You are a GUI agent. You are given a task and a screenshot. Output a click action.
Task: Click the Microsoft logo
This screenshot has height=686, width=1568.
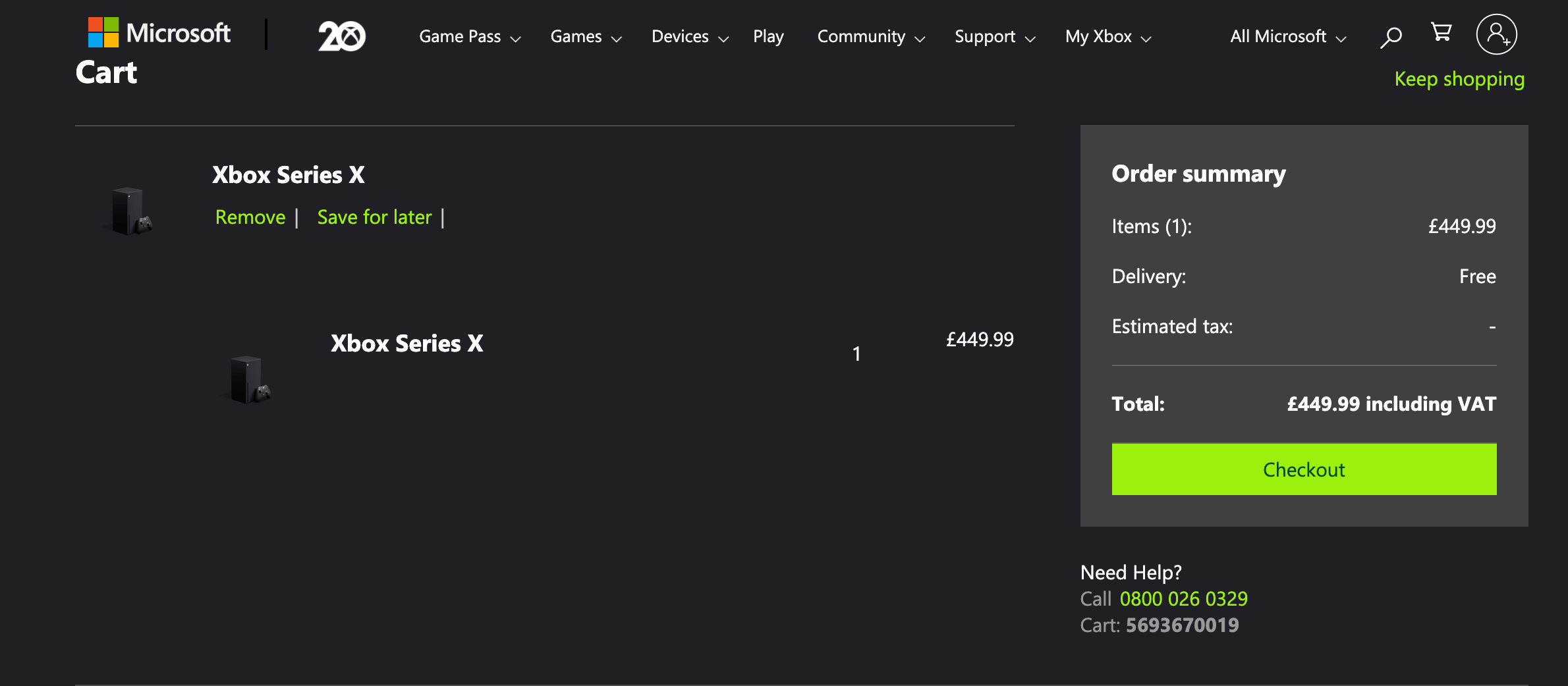[x=159, y=33]
